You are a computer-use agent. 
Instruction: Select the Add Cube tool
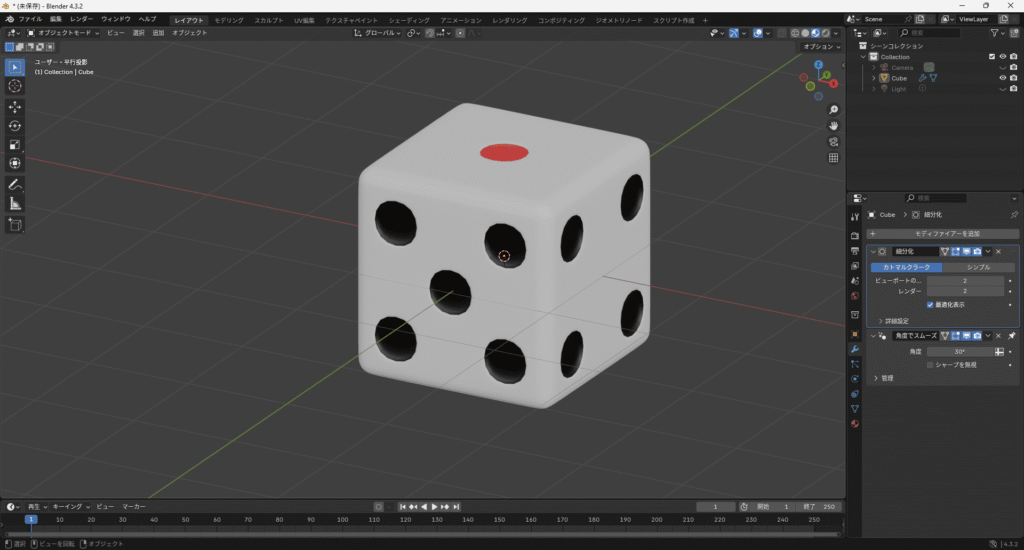coord(14,225)
